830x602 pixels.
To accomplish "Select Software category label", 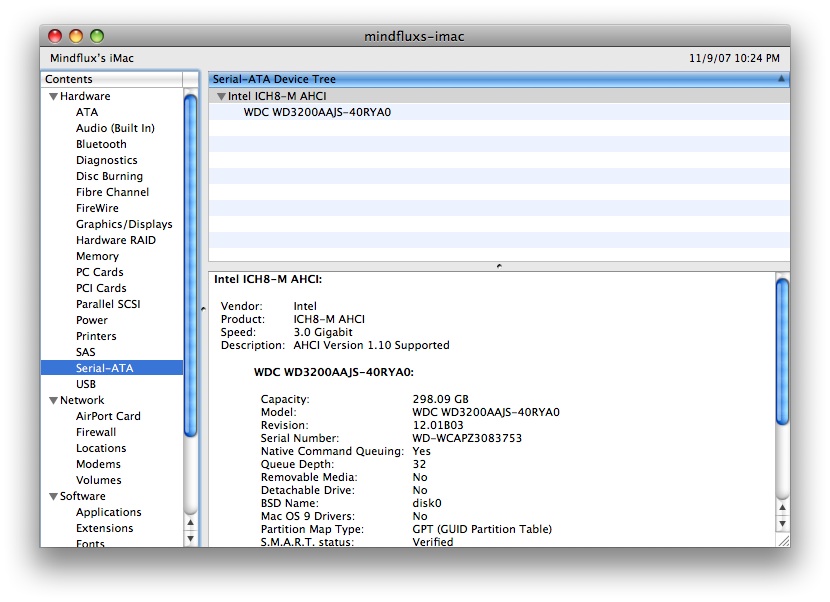I will coord(83,496).
